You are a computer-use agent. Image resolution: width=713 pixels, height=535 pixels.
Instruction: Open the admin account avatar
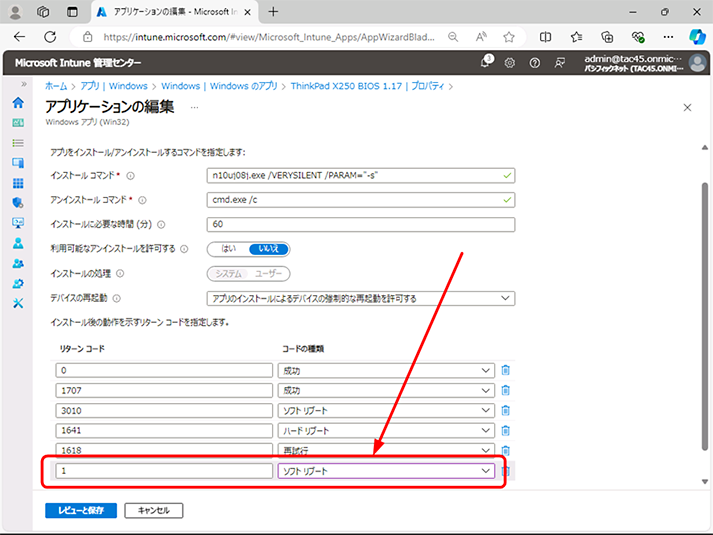tap(697, 63)
